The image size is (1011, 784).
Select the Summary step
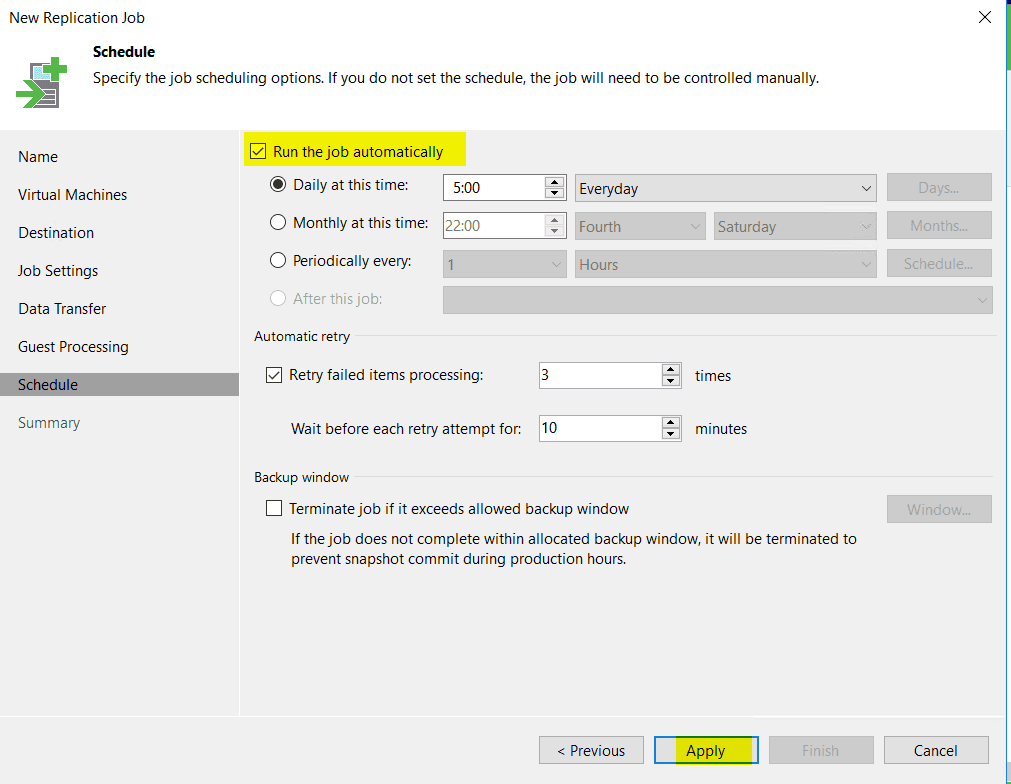48,422
